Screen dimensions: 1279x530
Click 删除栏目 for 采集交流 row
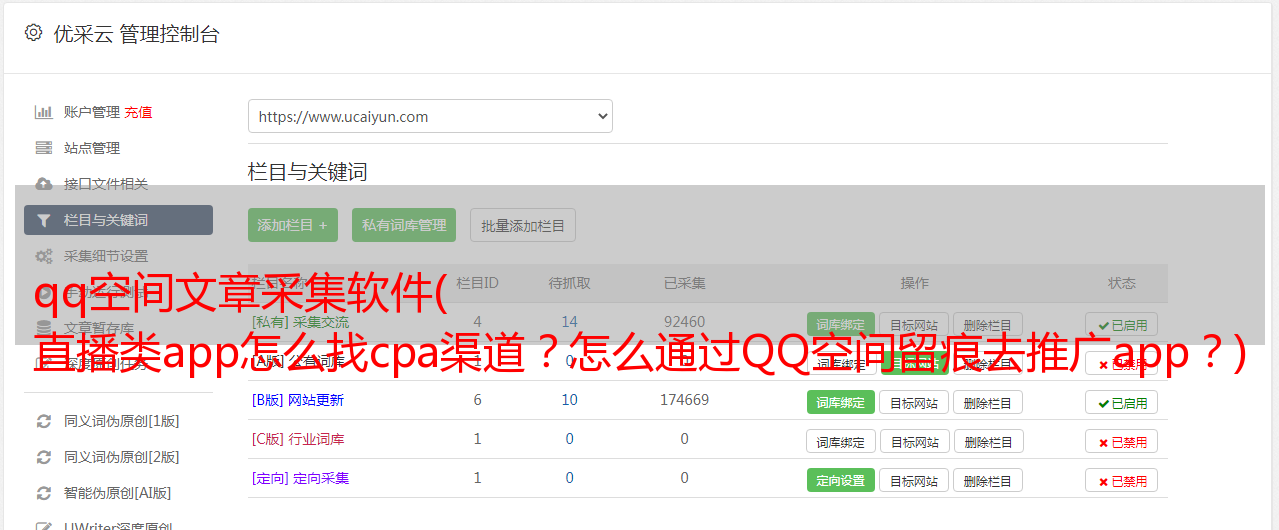[988, 324]
